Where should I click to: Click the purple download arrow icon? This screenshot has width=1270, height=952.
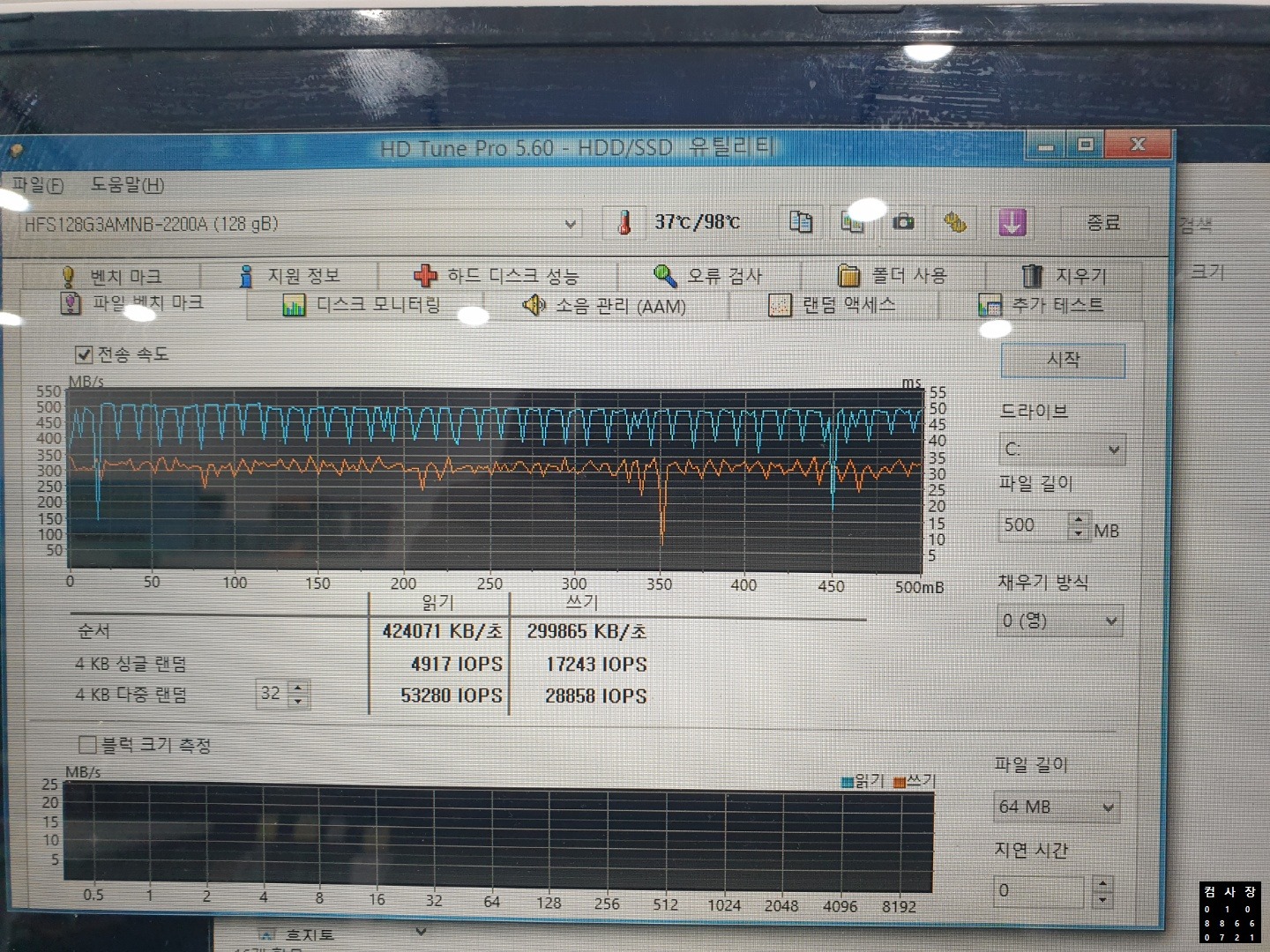pyautogui.click(x=1012, y=222)
